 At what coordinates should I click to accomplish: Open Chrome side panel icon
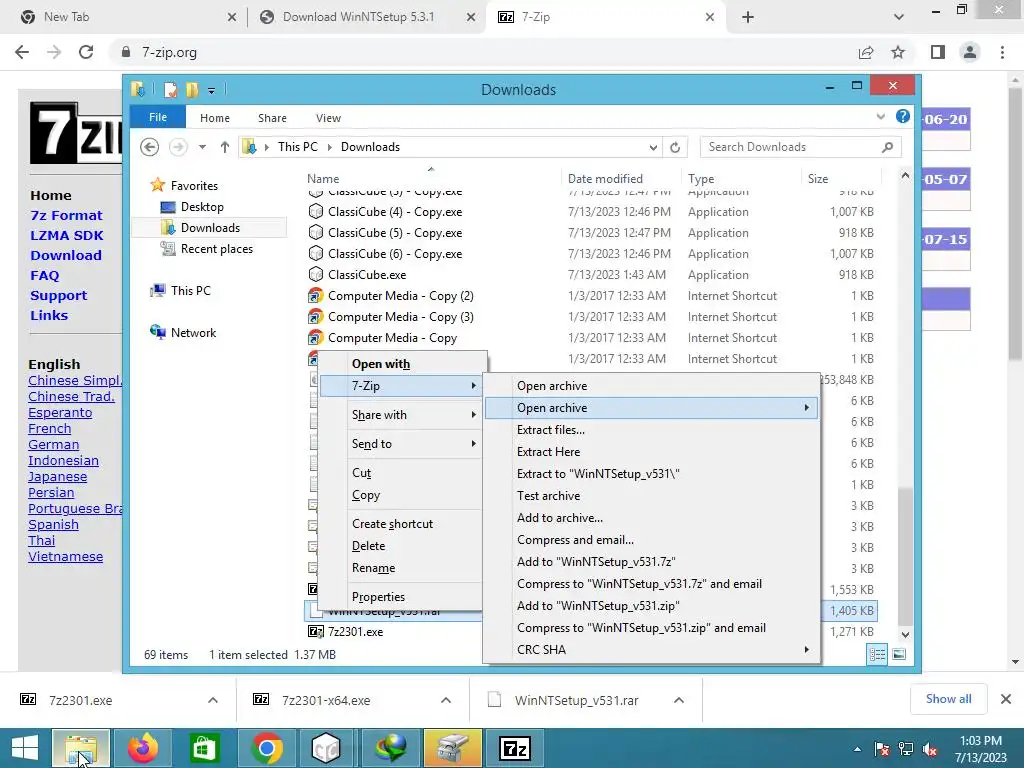pos(938,52)
